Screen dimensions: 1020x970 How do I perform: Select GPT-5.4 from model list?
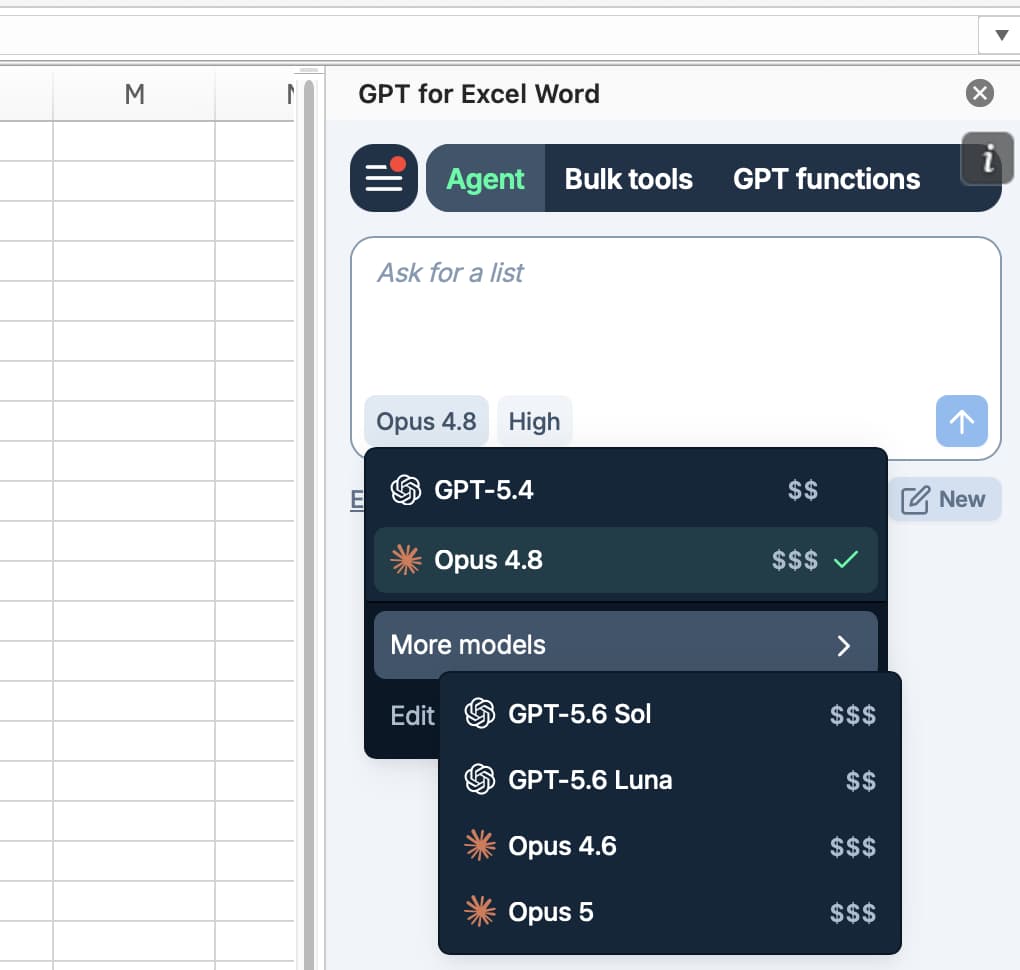[626, 490]
